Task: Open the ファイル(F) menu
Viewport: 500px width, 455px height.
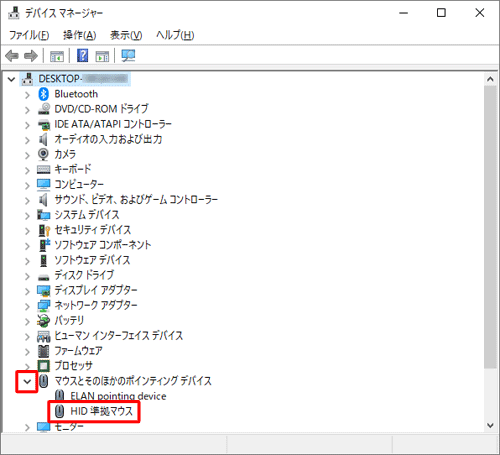Action: click(29, 35)
